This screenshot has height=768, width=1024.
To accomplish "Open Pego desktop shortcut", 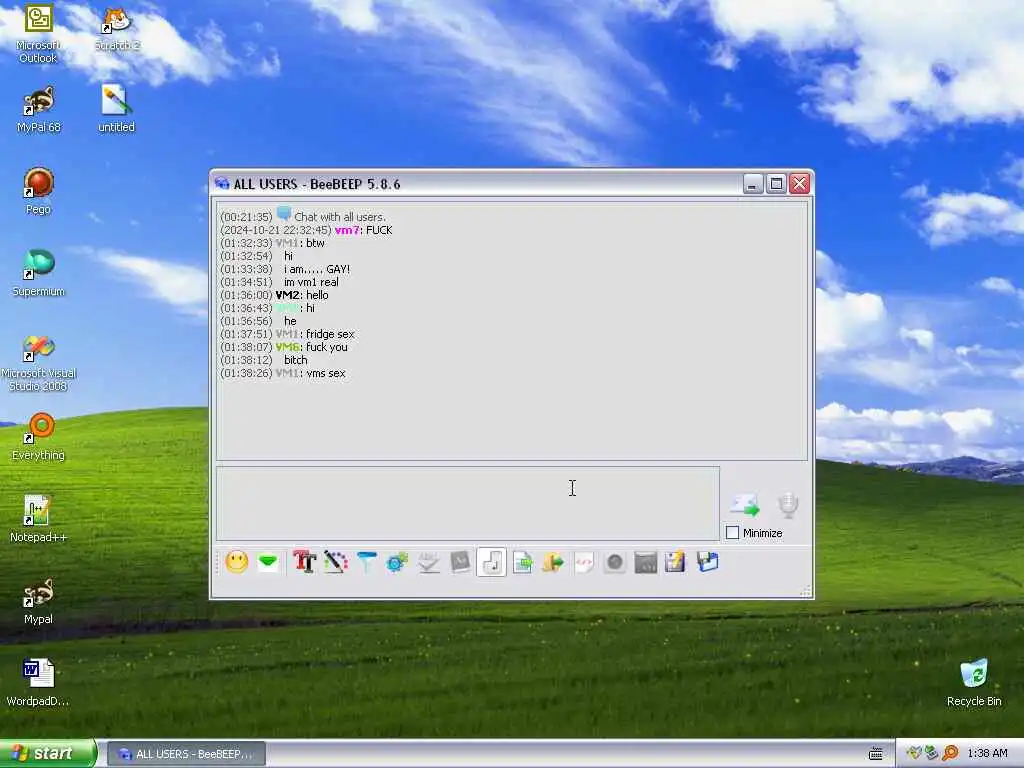I will [38, 191].
